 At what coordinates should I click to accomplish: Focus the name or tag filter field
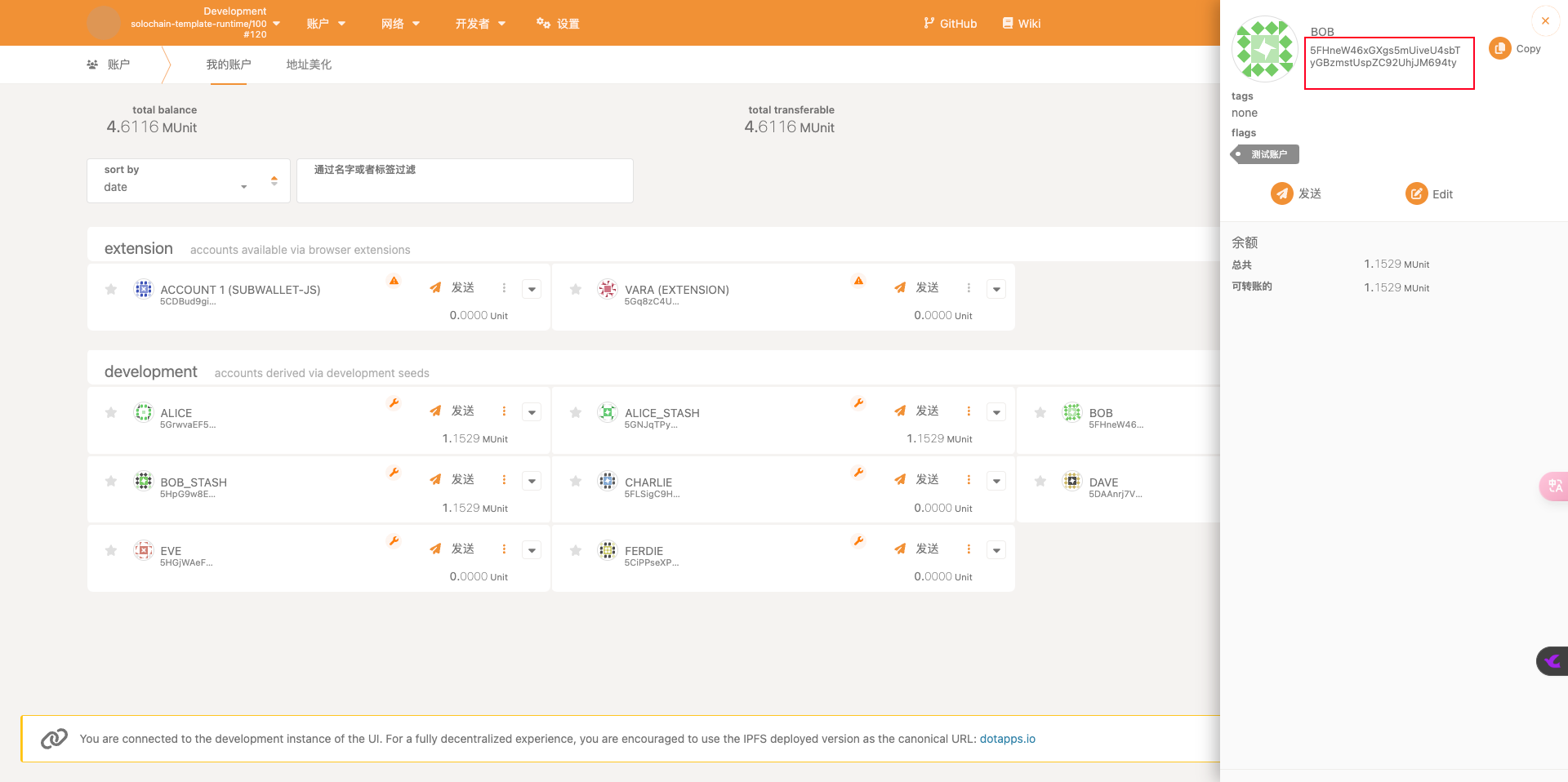tap(465, 180)
